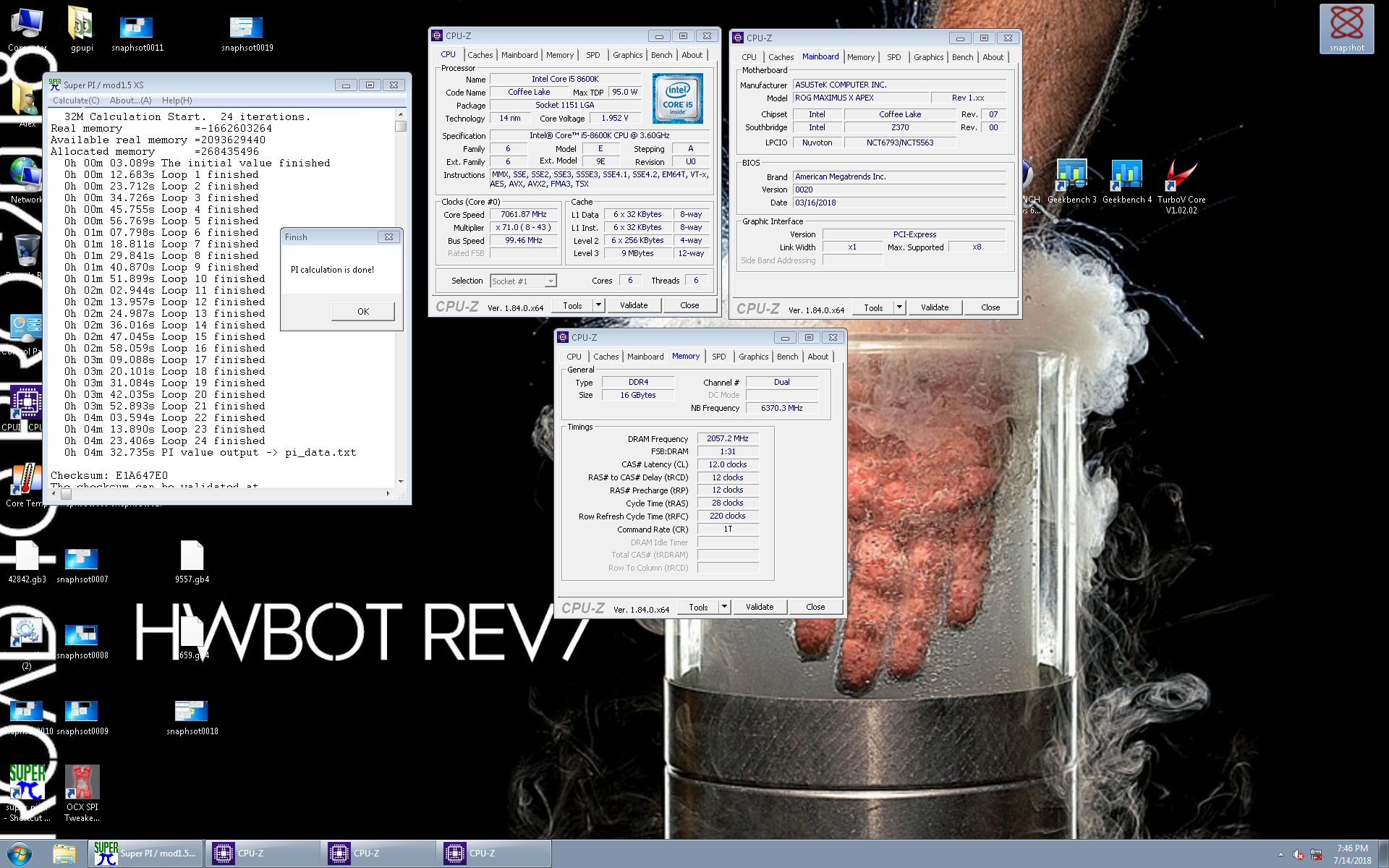Click Tools button in Memory window
Screen dimensions: 1389x868
(x=698, y=607)
